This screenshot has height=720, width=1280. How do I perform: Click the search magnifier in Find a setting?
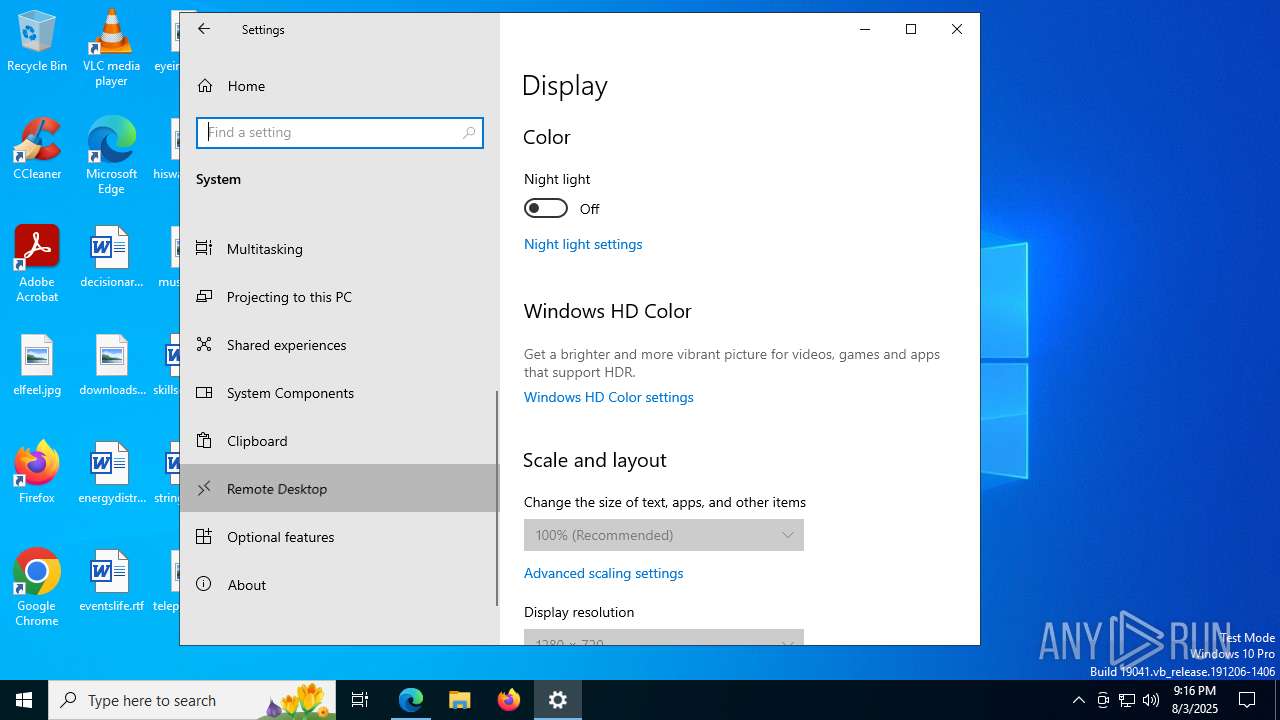click(469, 133)
